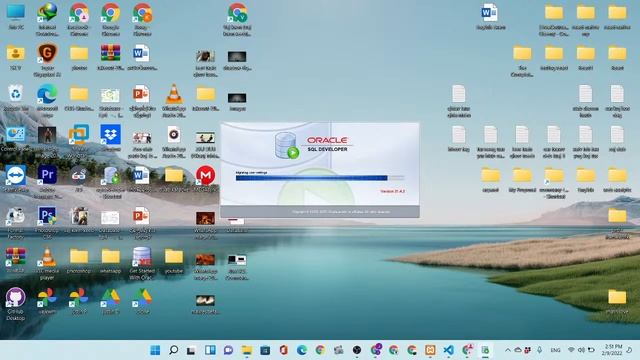Image resolution: width=640 pixels, height=360 pixels.
Task: Click the SQL Developer splash progress bar
Action: pyautogui.click(x=320, y=178)
